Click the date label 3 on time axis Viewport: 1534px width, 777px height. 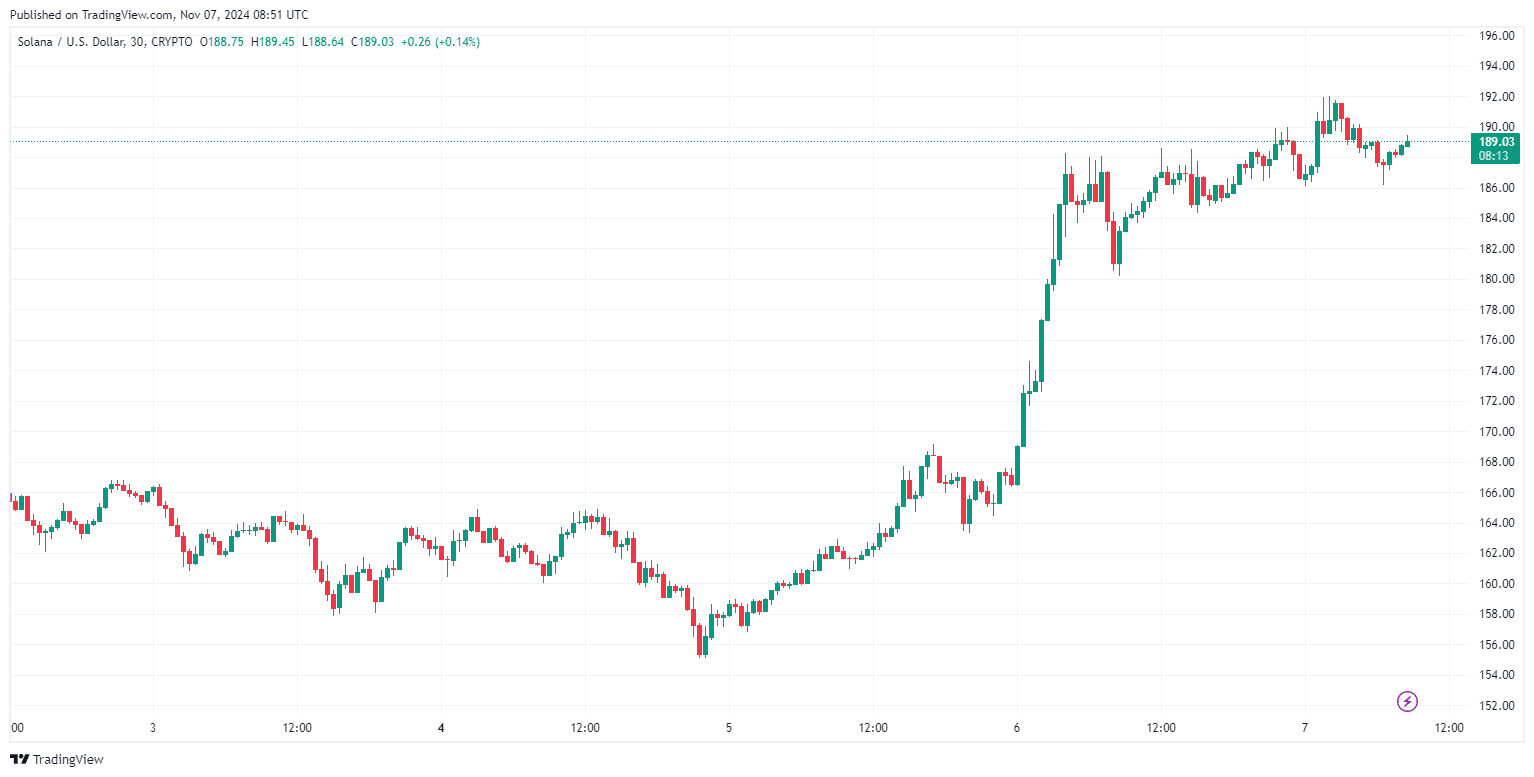click(x=153, y=728)
